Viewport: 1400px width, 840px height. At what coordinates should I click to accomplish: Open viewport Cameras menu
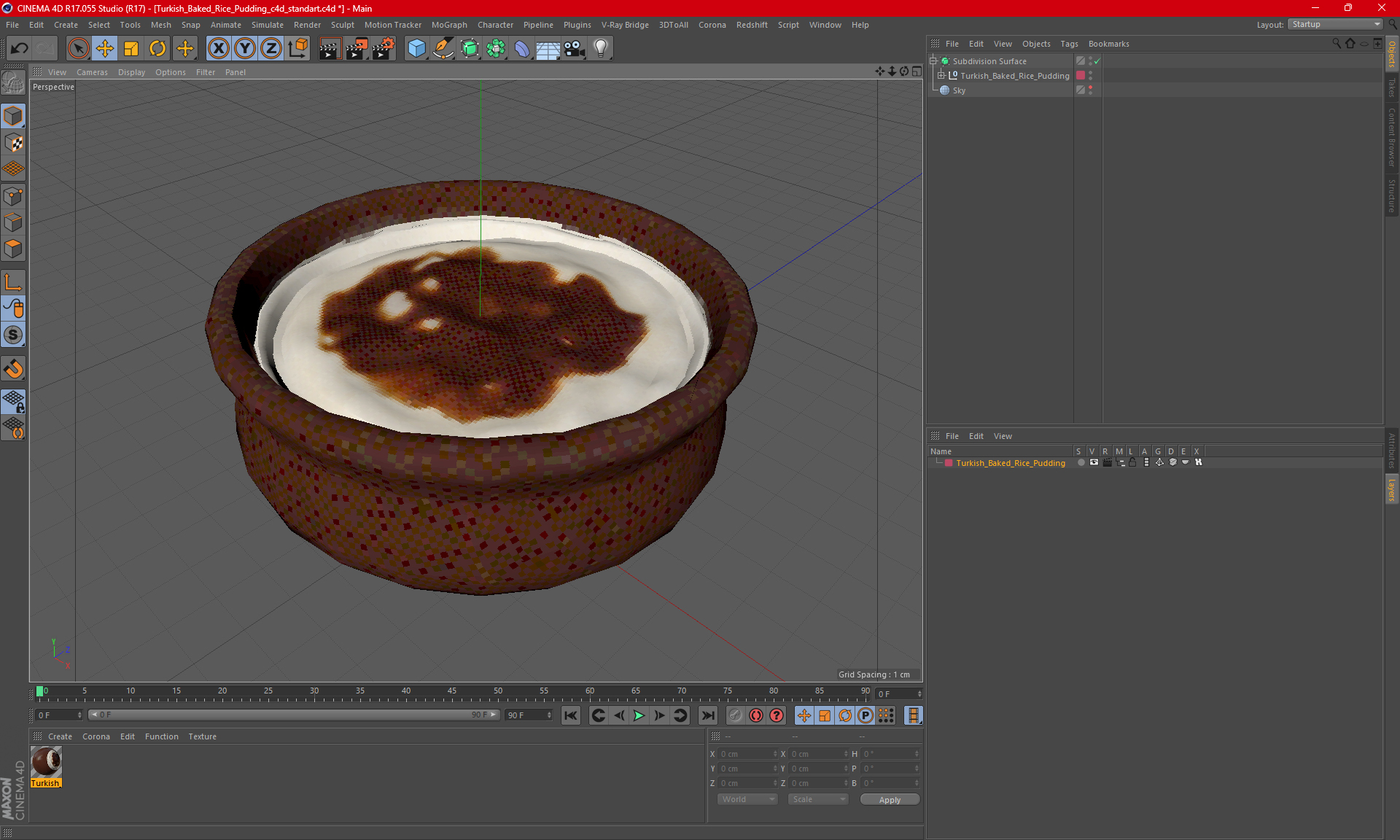click(x=92, y=72)
